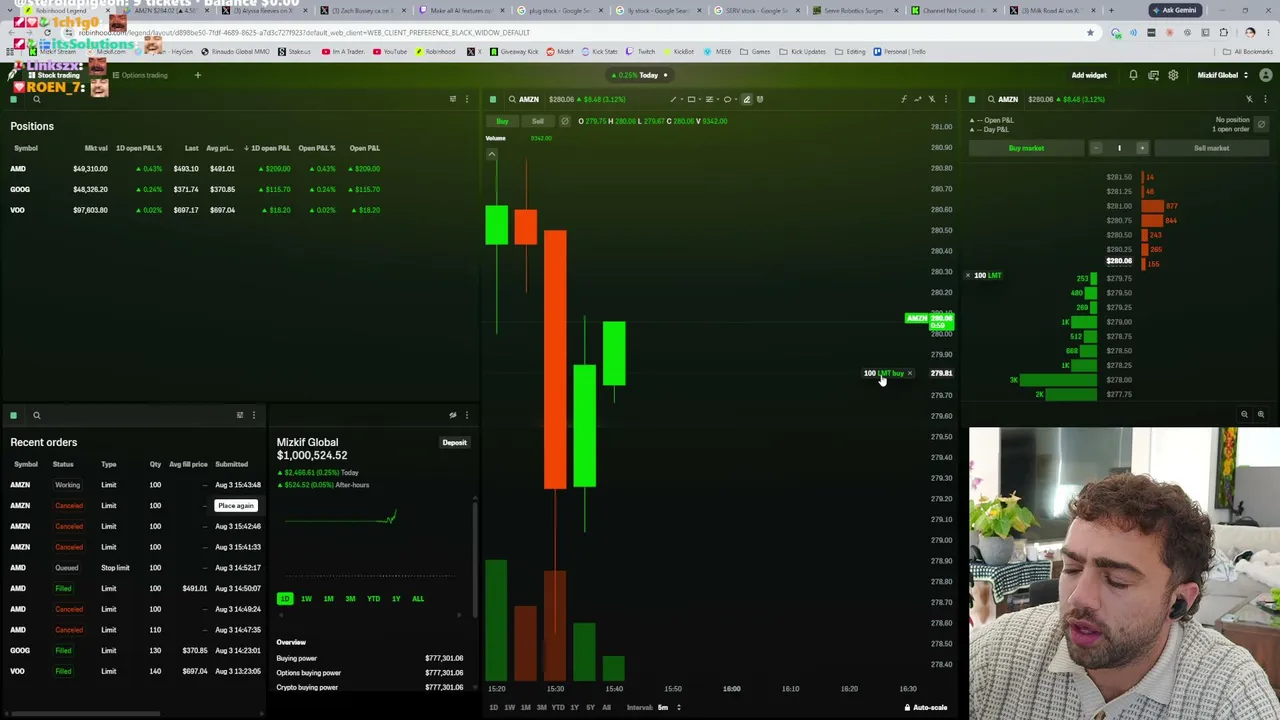Image resolution: width=1280 pixels, height=720 pixels.
Task: Click search icon in Recent orders widget
Action: [x=36, y=415]
